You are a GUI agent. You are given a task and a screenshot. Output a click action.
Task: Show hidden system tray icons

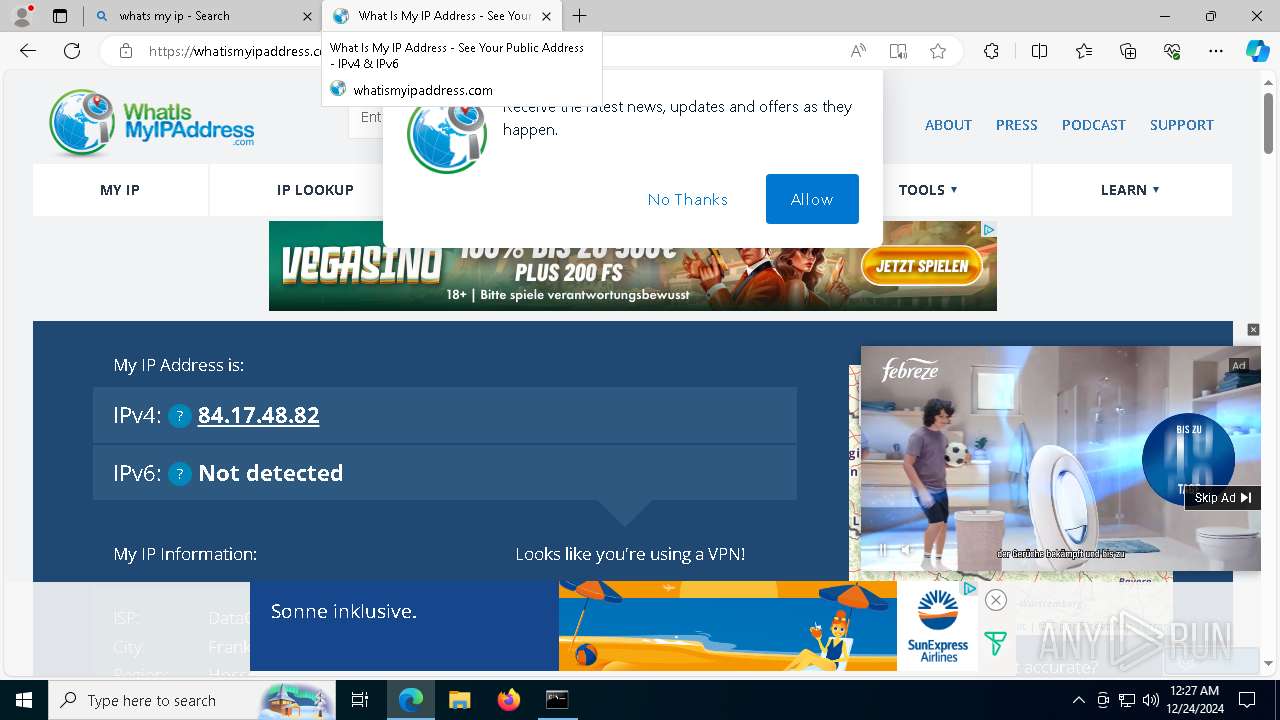tap(1078, 700)
